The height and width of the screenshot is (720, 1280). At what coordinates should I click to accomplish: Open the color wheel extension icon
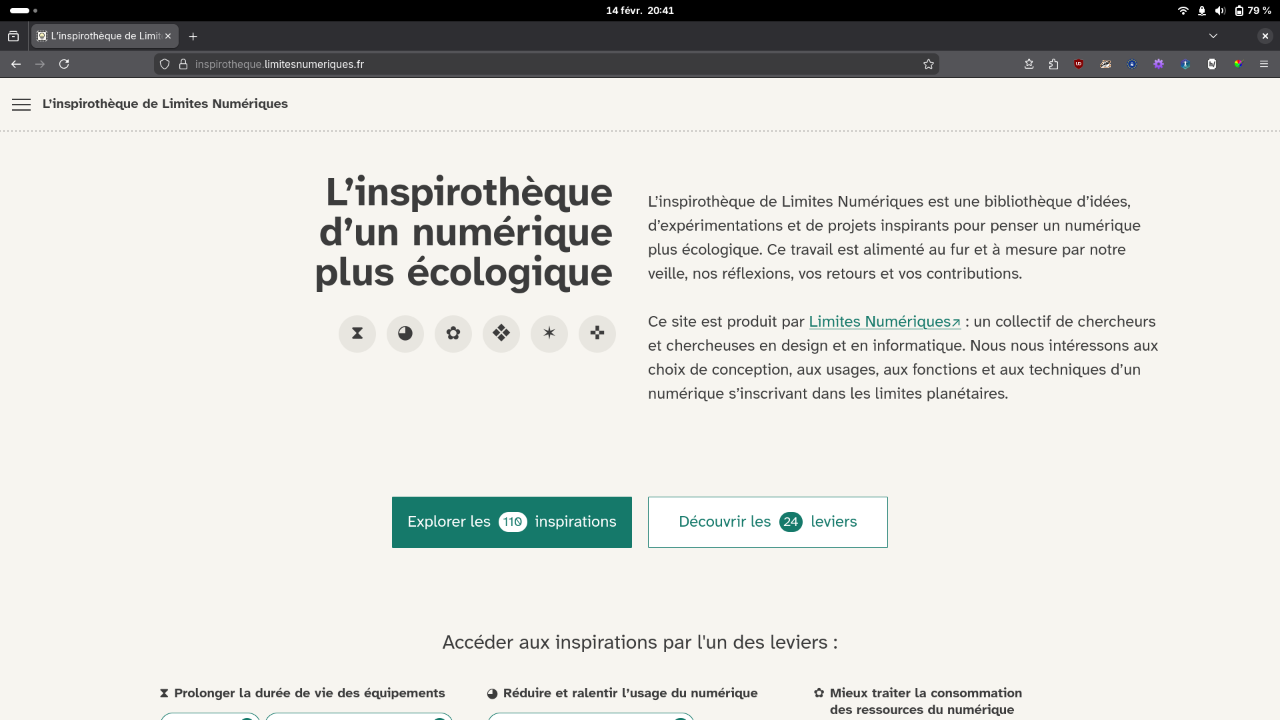point(1238,64)
